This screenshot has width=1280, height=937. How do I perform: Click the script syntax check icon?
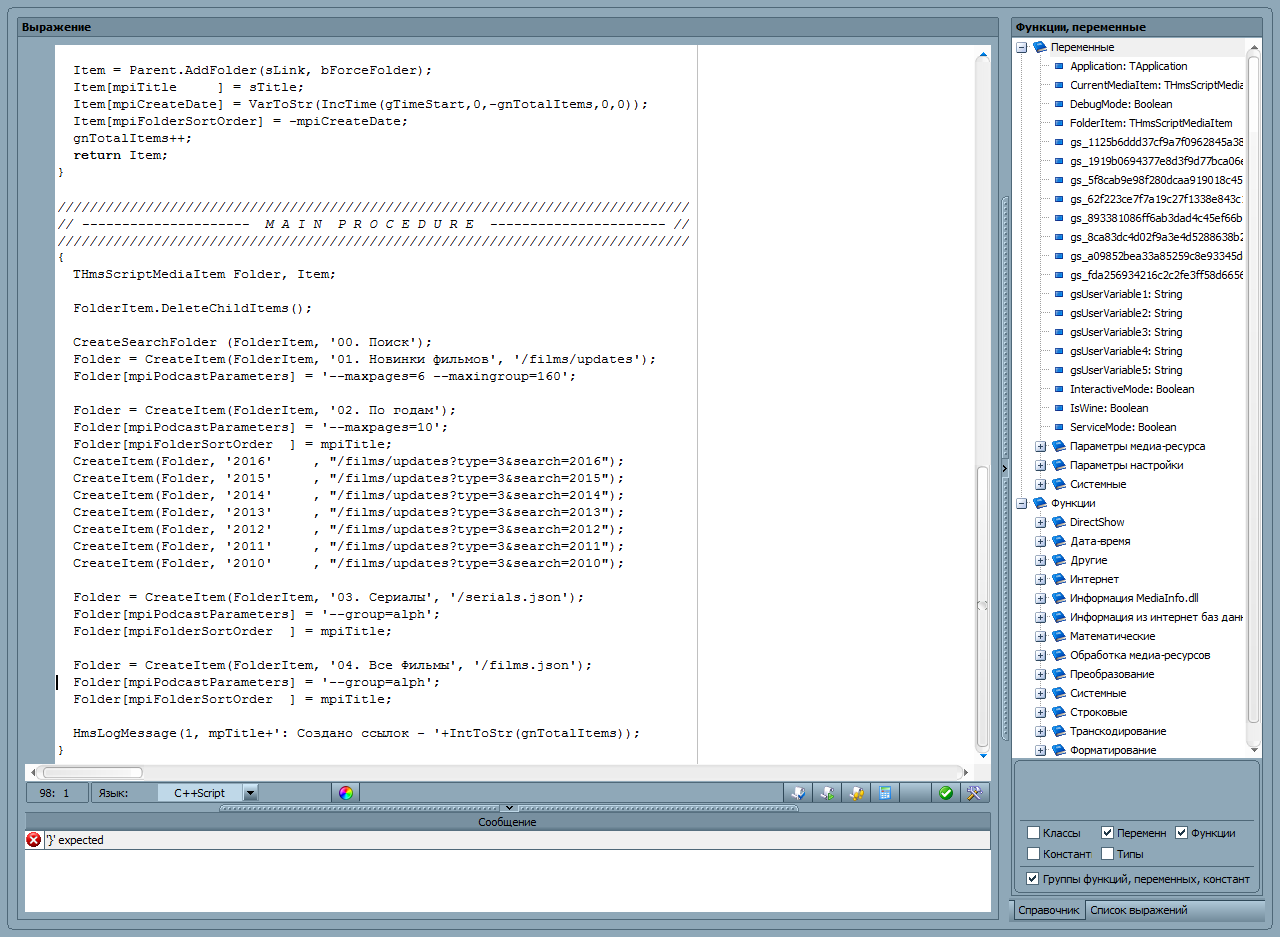click(x=799, y=793)
